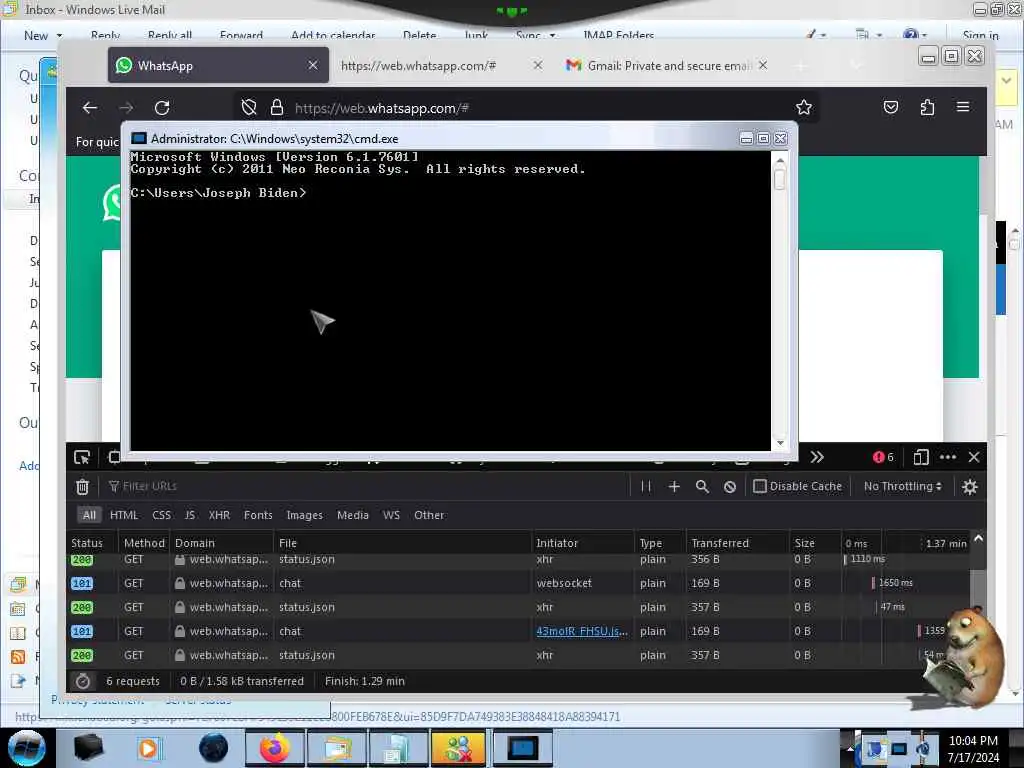The height and width of the screenshot is (768, 1024).
Task: Filter network by Other
Action: tap(429, 515)
